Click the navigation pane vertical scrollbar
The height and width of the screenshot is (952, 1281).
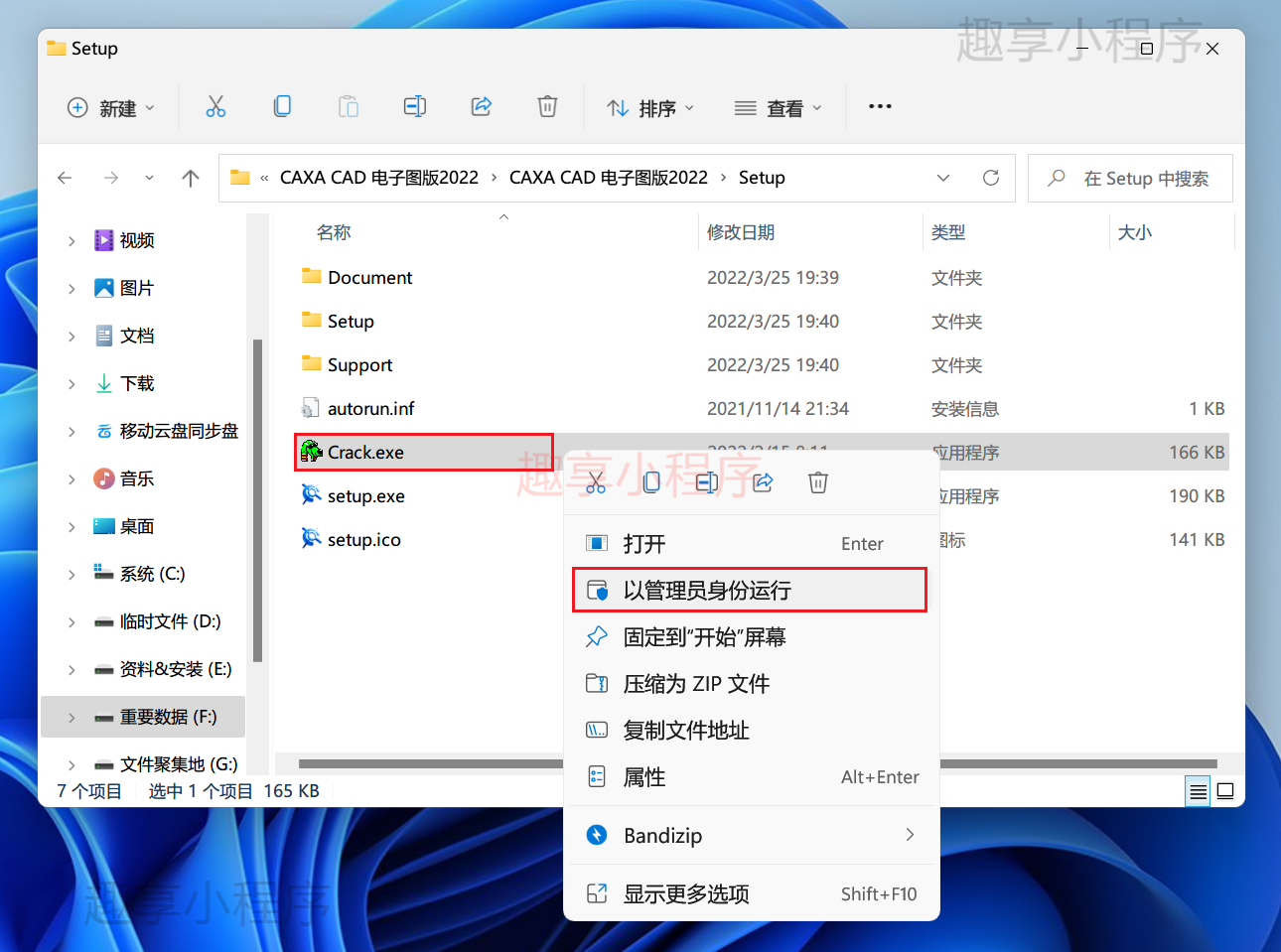coord(257,500)
